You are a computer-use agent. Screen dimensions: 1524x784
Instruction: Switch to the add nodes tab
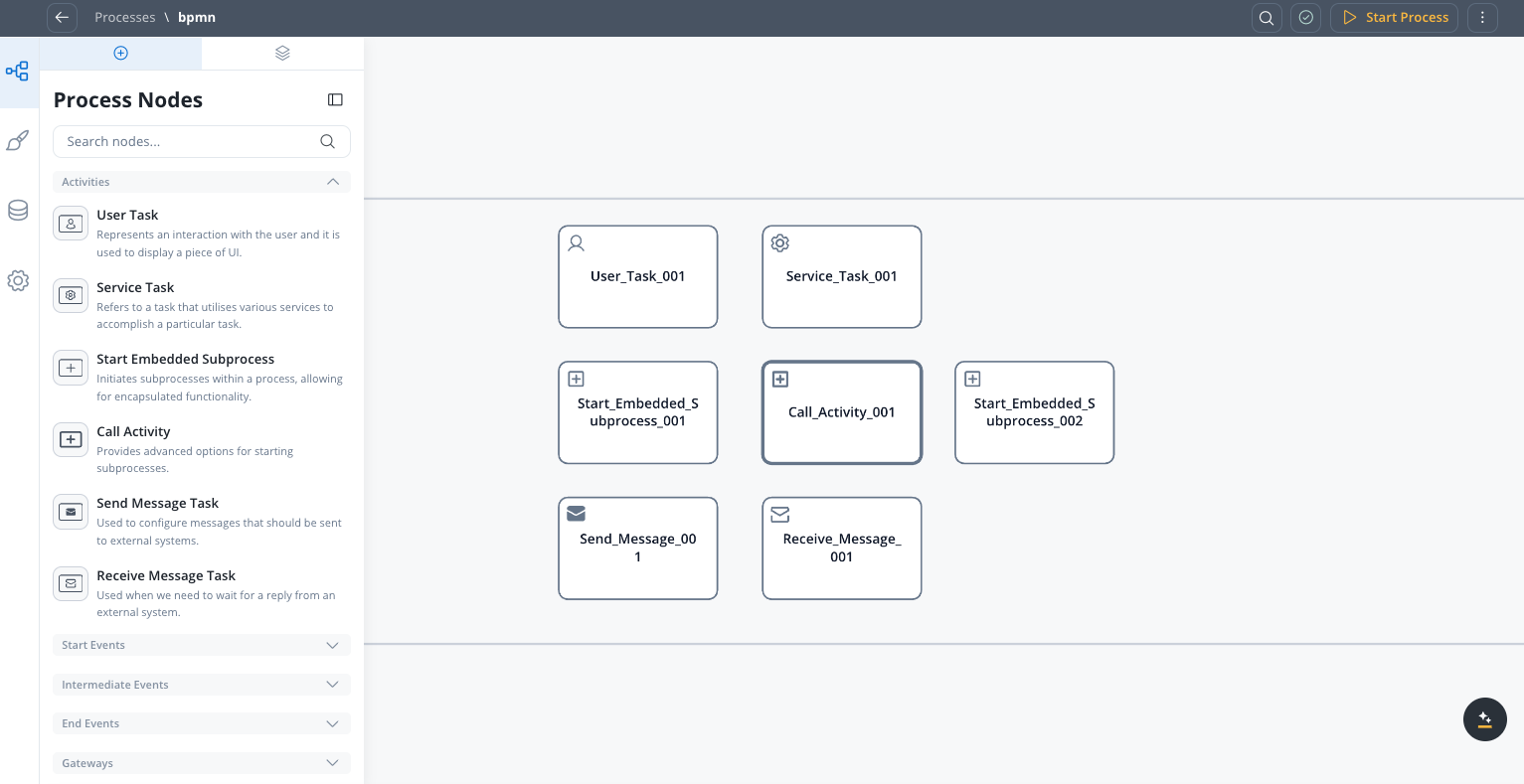[120, 53]
